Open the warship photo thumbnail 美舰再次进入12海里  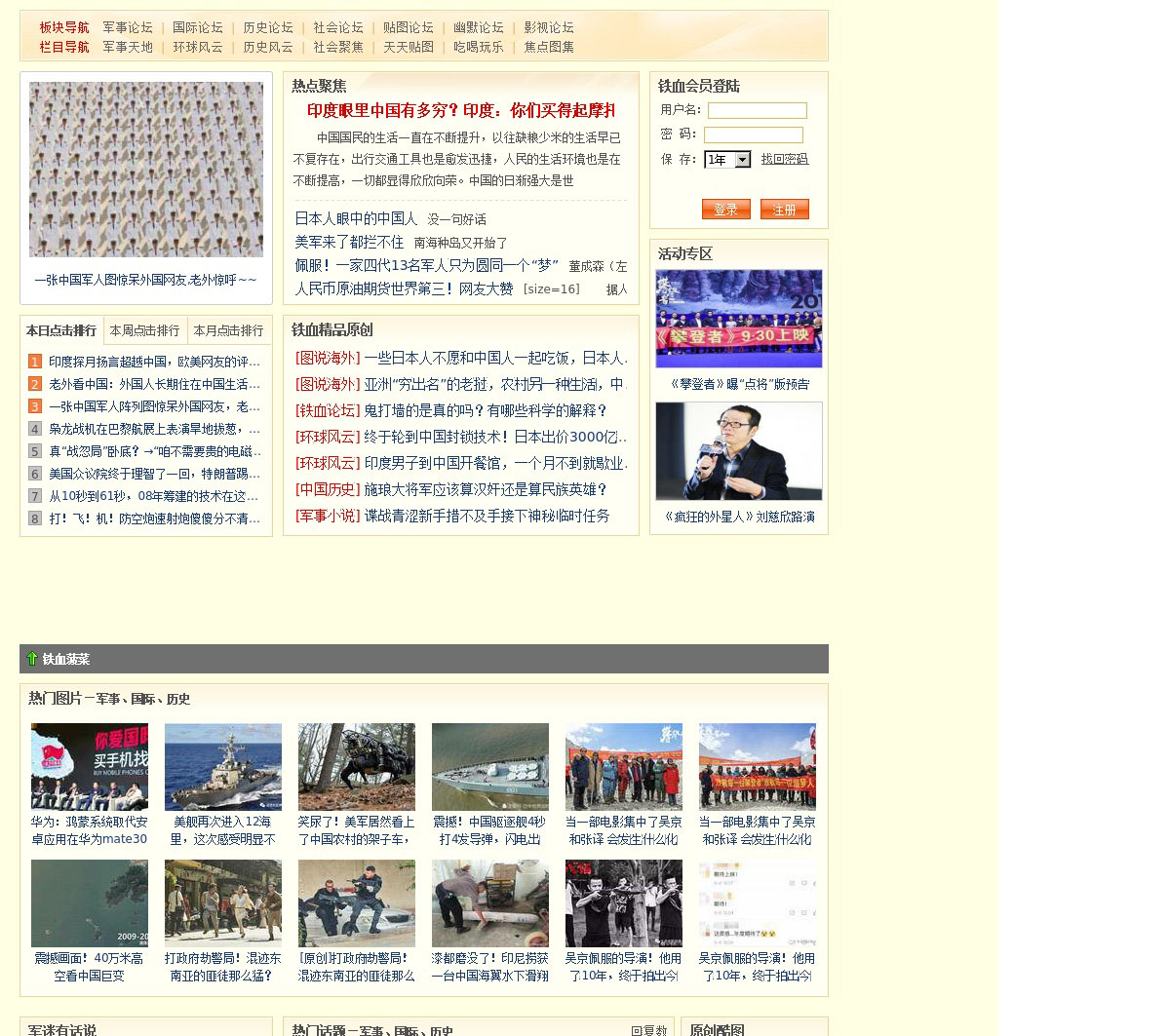click(x=222, y=766)
